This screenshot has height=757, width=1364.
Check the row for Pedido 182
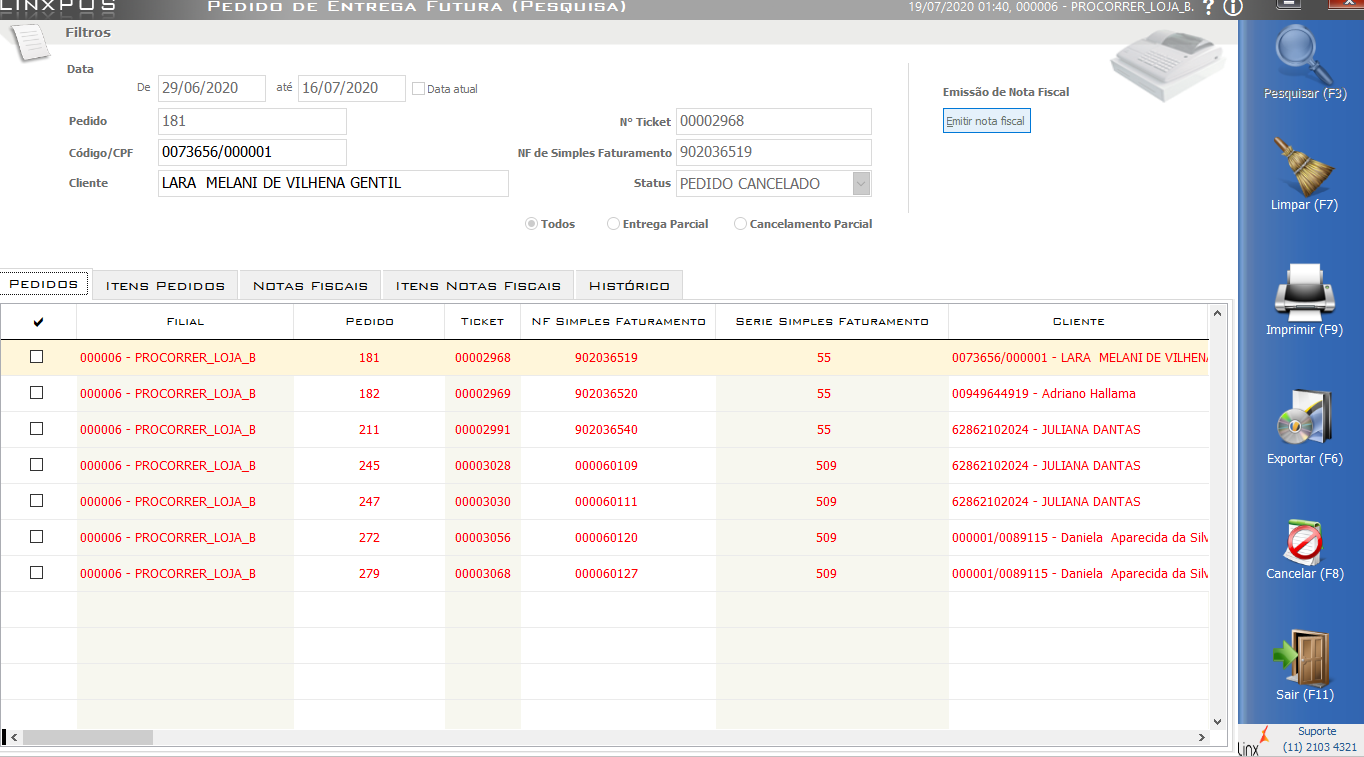click(x=37, y=393)
